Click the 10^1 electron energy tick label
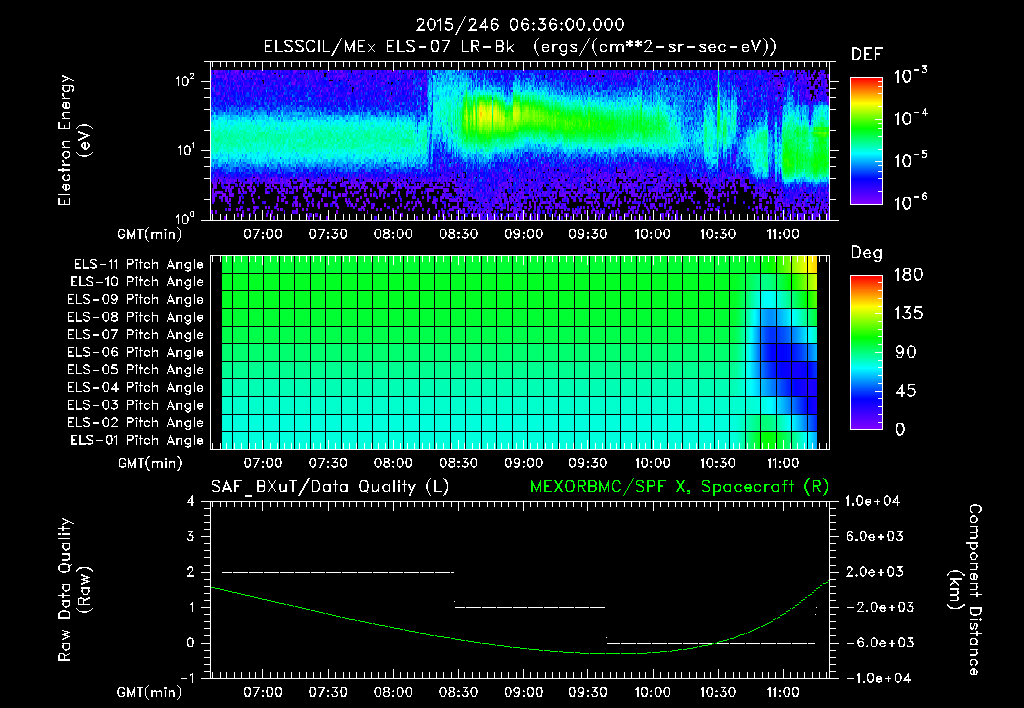Screen dimensions: 1024x708 point(185,150)
